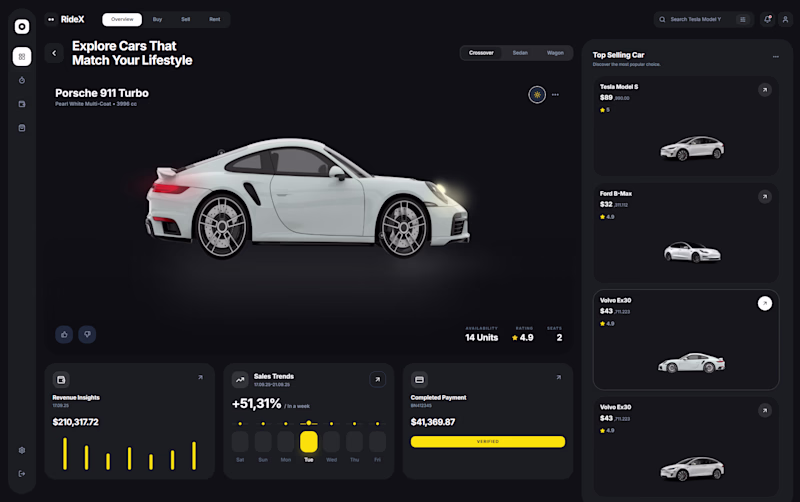Click the Sales Trends chart icon
This screenshot has height=502, width=800.
coord(240,380)
